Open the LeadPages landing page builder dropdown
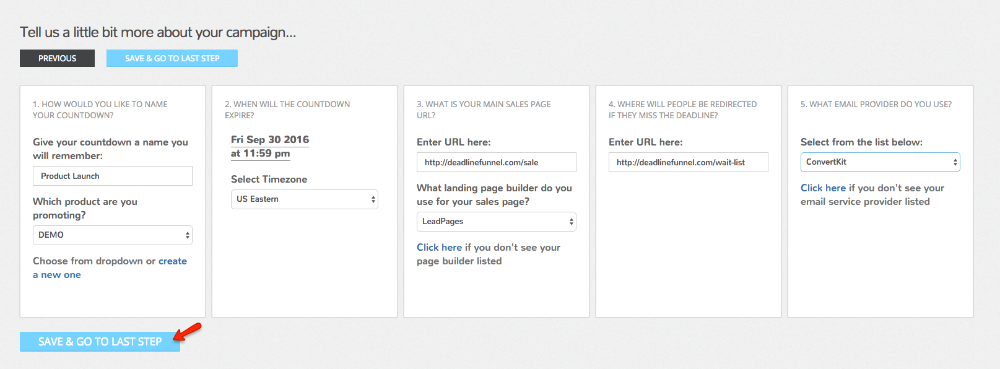Image resolution: width=1000 pixels, height=369 pixels. click(496, 222)
